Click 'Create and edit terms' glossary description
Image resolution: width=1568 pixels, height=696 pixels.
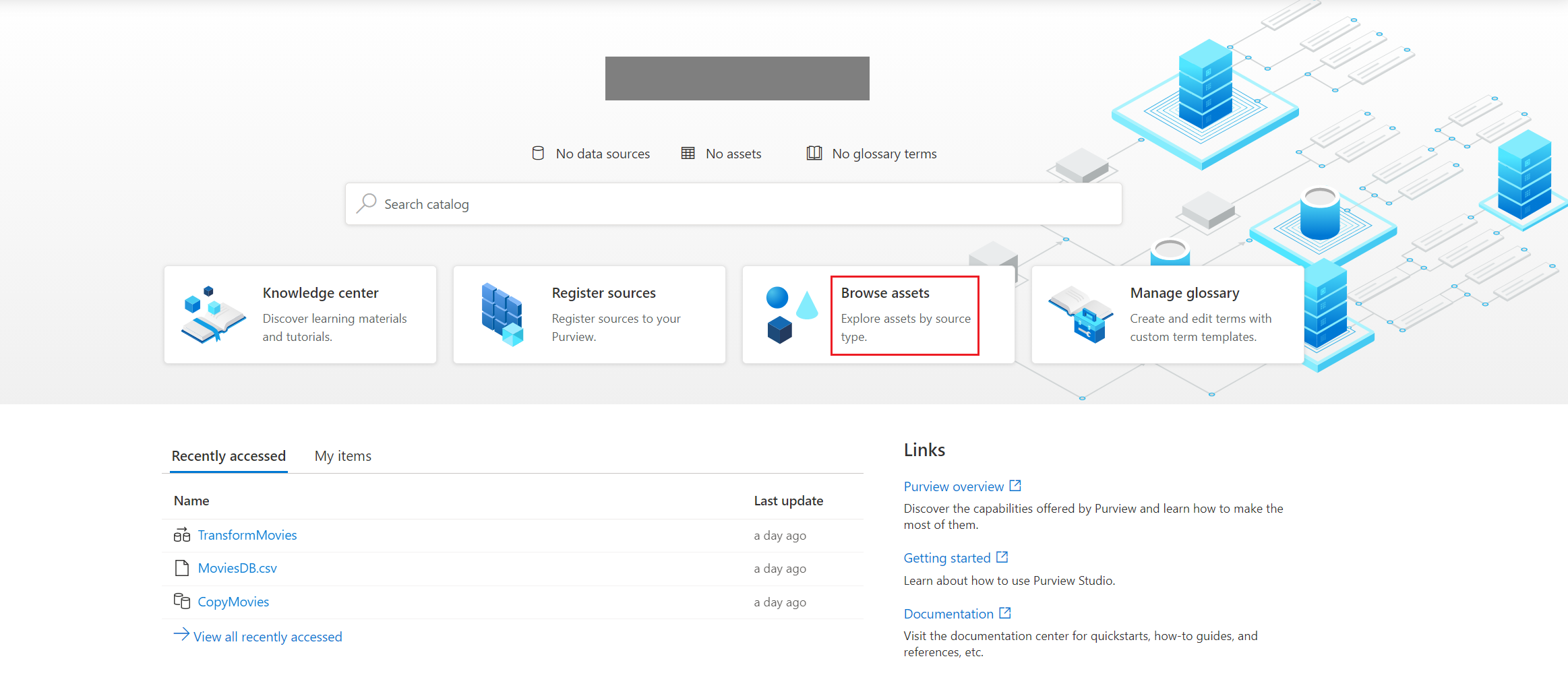[1201, 327]
